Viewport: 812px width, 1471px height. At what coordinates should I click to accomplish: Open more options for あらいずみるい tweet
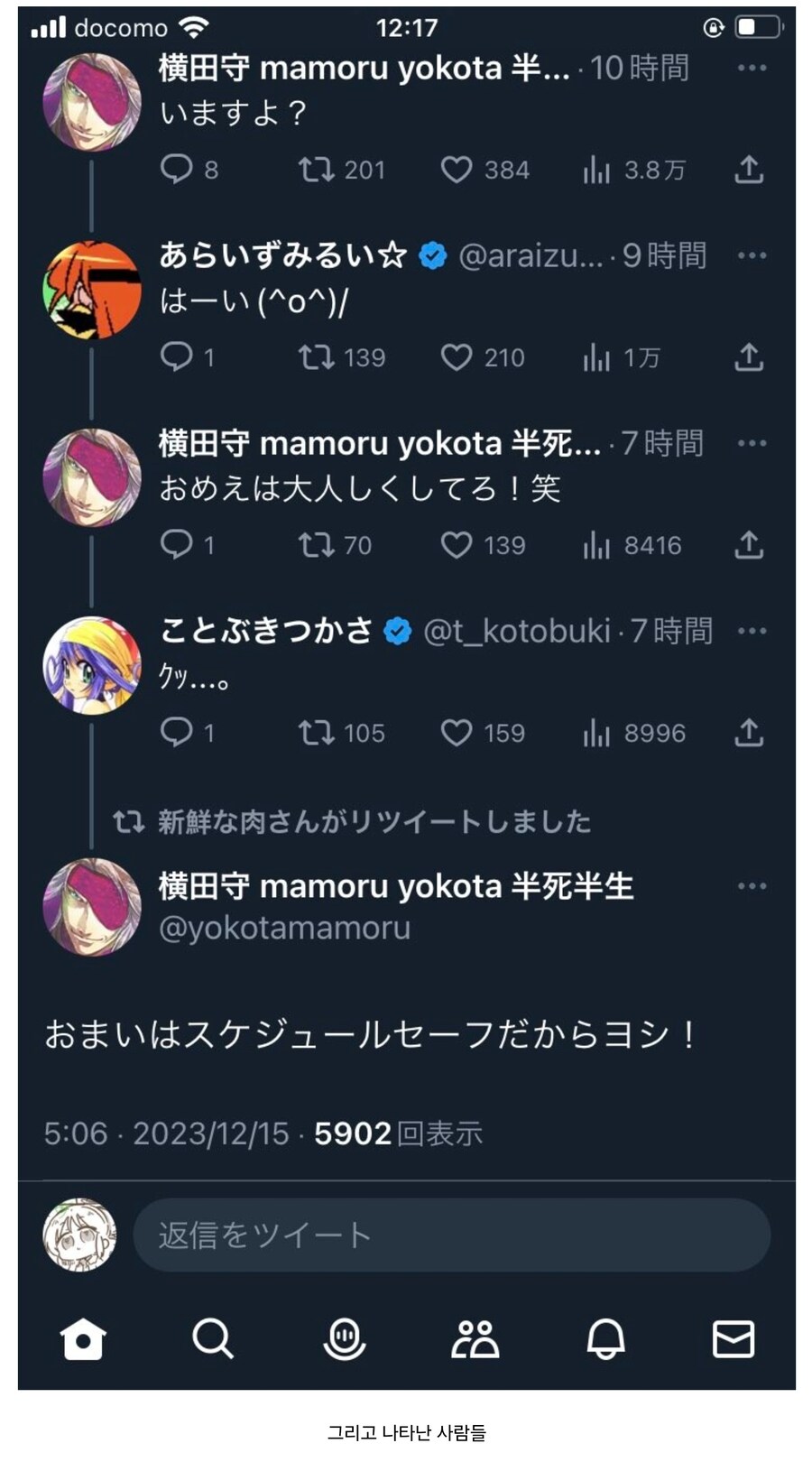[x=752, y=255]
